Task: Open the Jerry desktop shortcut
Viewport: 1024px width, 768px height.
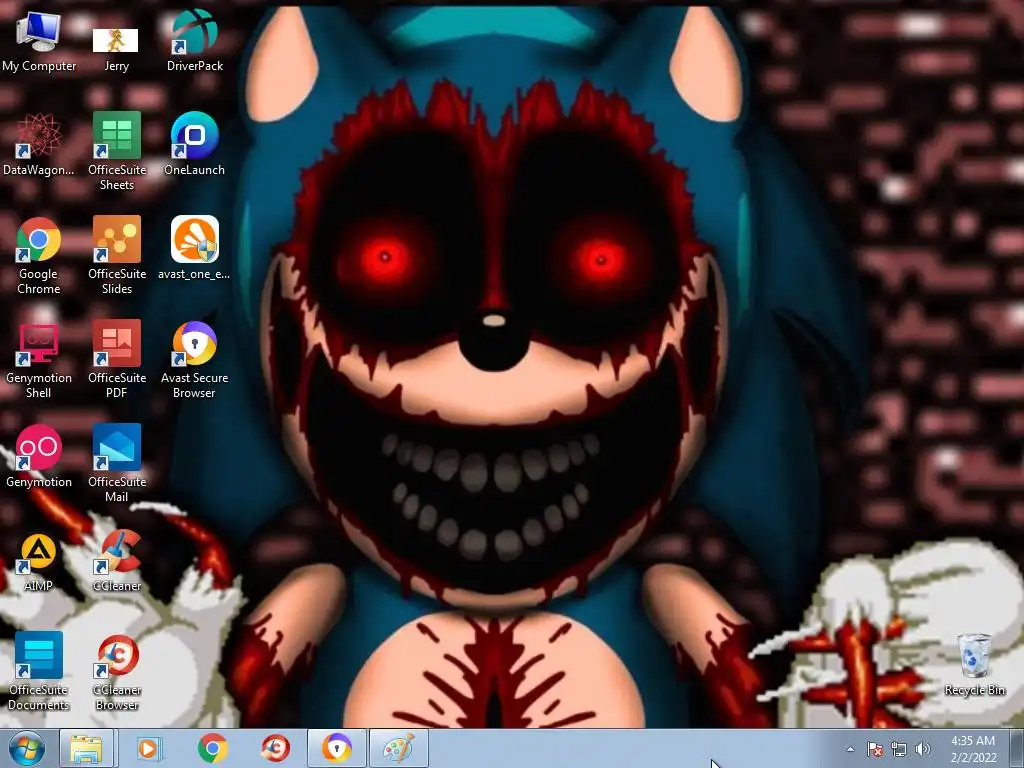Action: click(116, 49)
